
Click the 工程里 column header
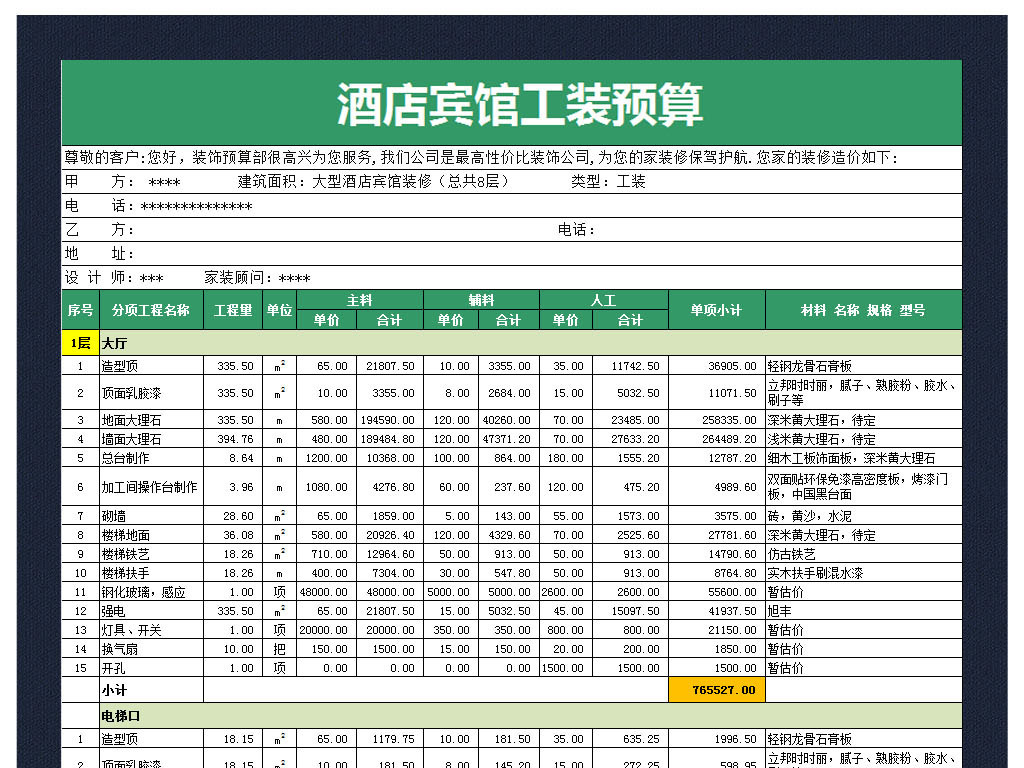point(233,310)
